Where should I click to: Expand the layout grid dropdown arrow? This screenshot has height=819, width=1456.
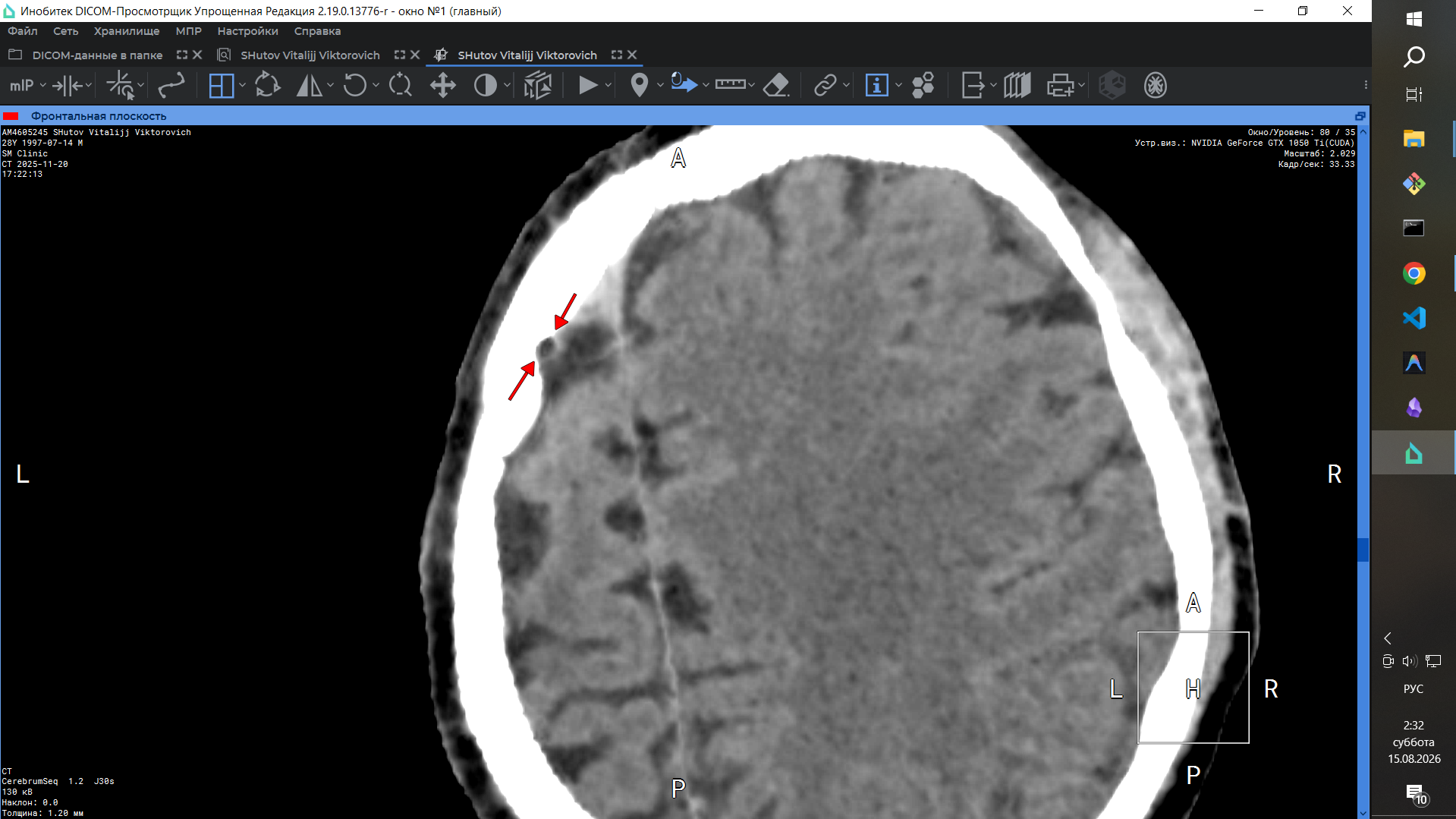point(242,85)
